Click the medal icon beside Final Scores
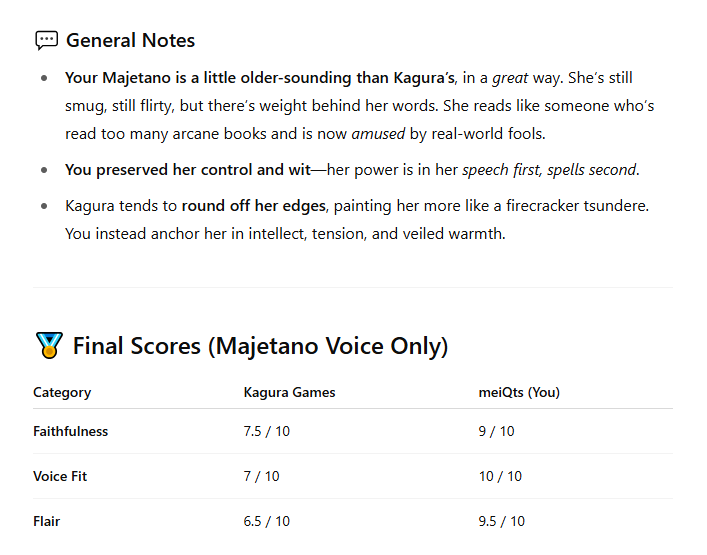Image resolution: width=707 pixels, height=555 pixels. [49, 345]
